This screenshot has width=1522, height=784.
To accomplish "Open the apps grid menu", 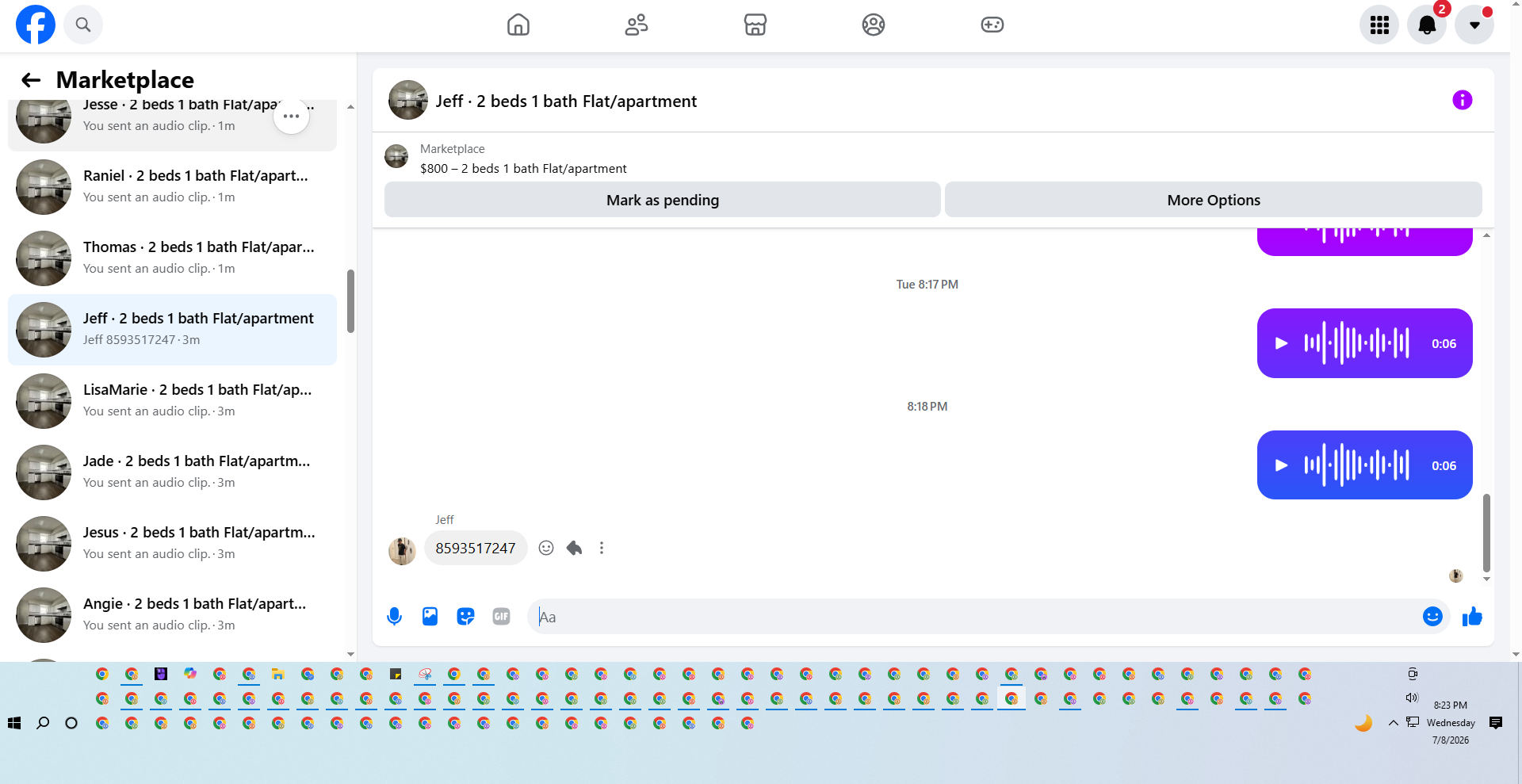I will pyautogui.click(x=1379, y=25).
